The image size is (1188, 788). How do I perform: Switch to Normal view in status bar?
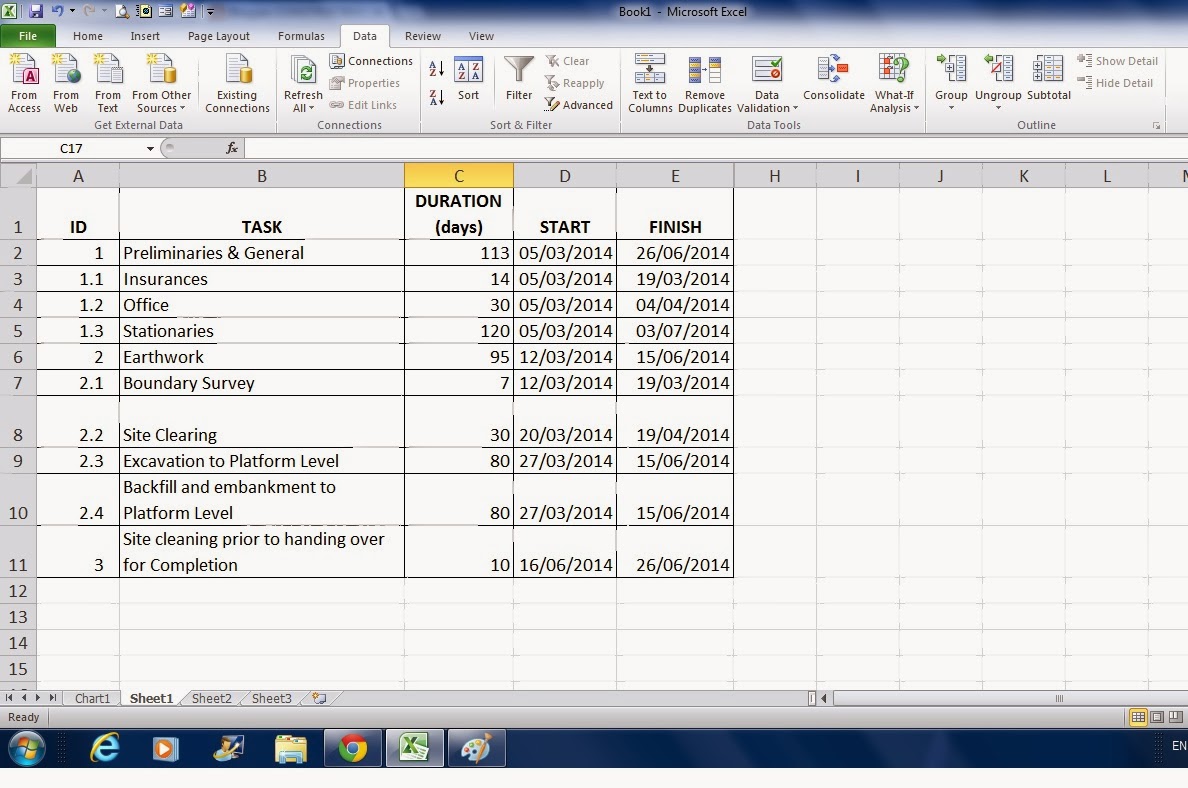click(x=1138, y=717)
